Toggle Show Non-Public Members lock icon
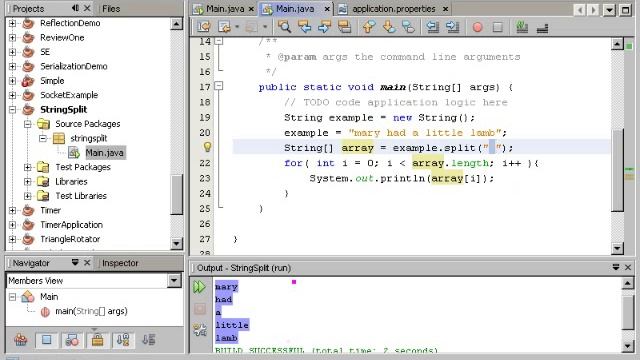Viewport: 640px width, 360px height. coord(98,340)
